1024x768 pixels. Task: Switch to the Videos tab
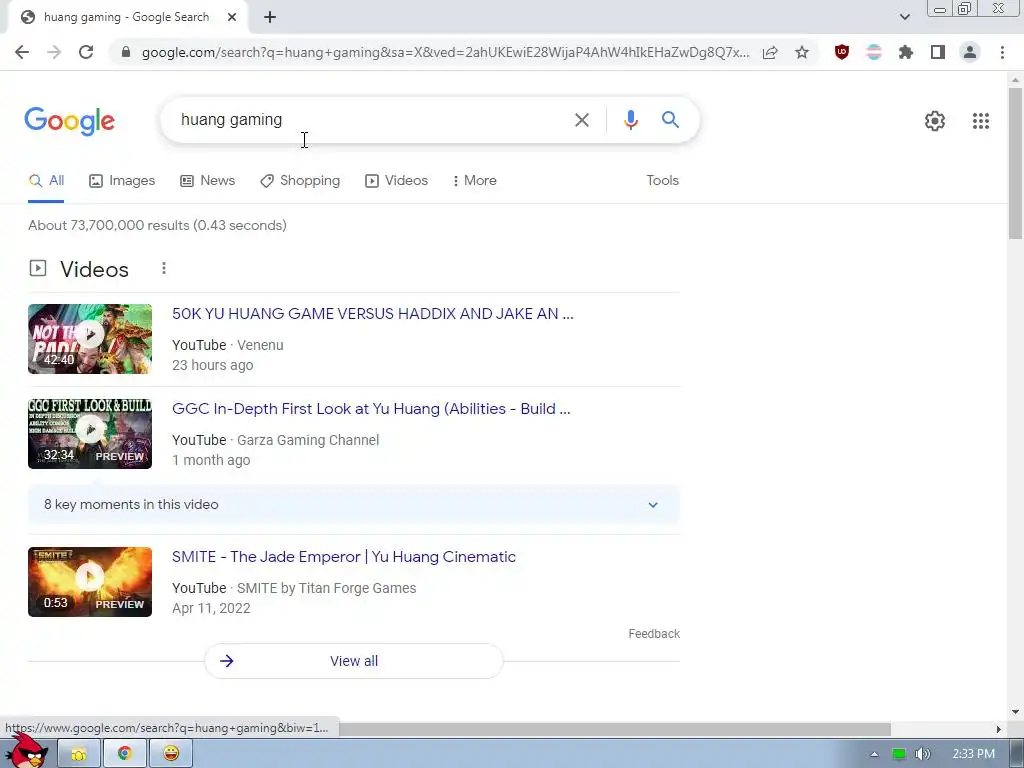pos(396,181)
